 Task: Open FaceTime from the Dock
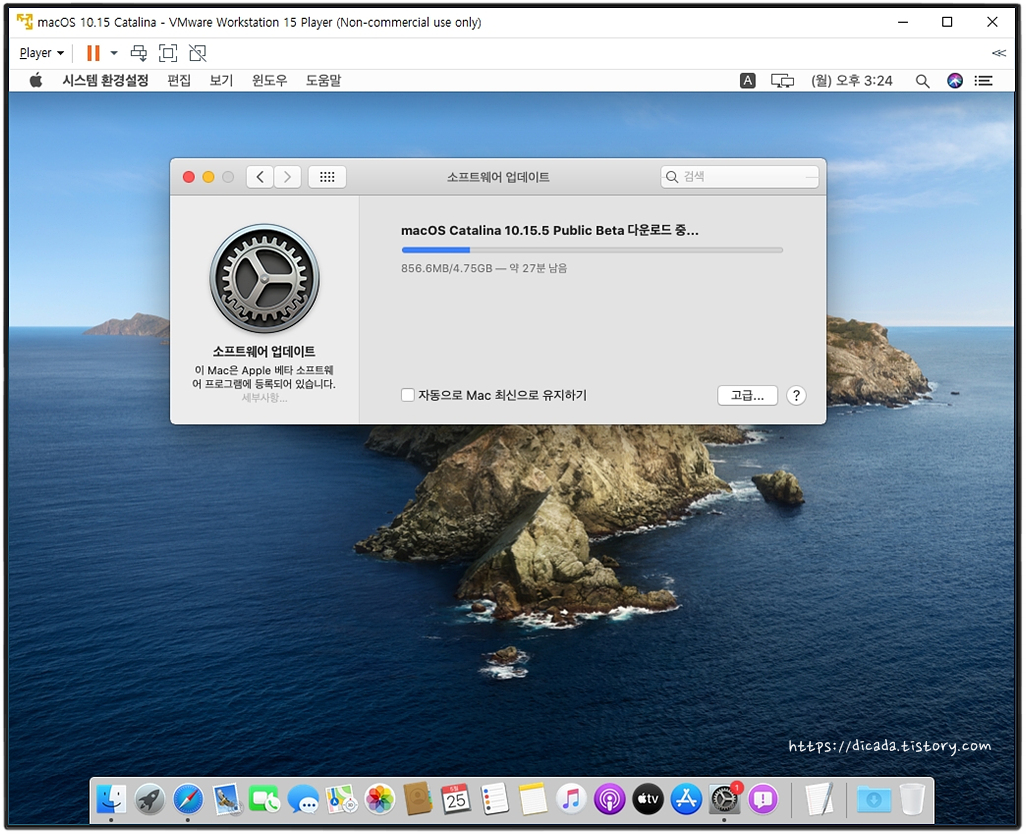[264, 799]
